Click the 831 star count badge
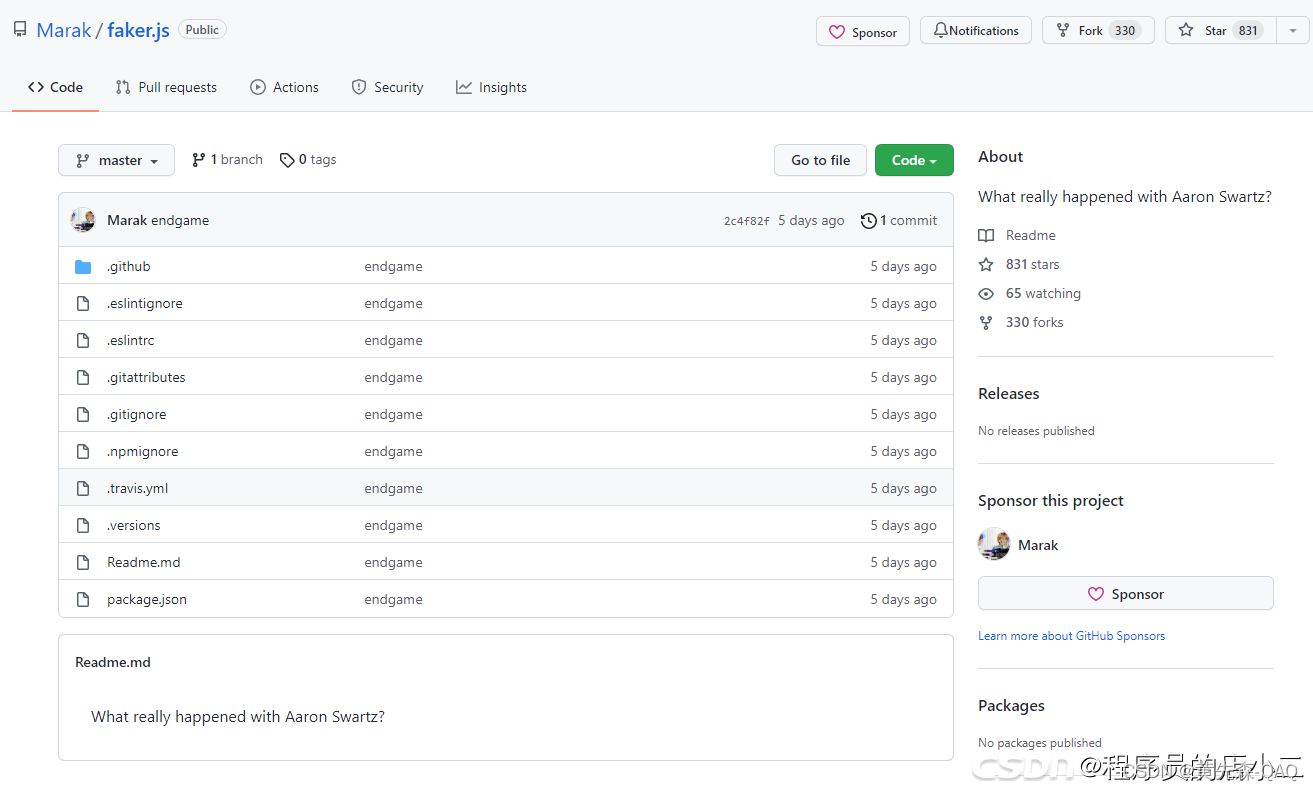Viewport: 1313px width, 791px height. pyautogui.click(x=1248, y=31)
